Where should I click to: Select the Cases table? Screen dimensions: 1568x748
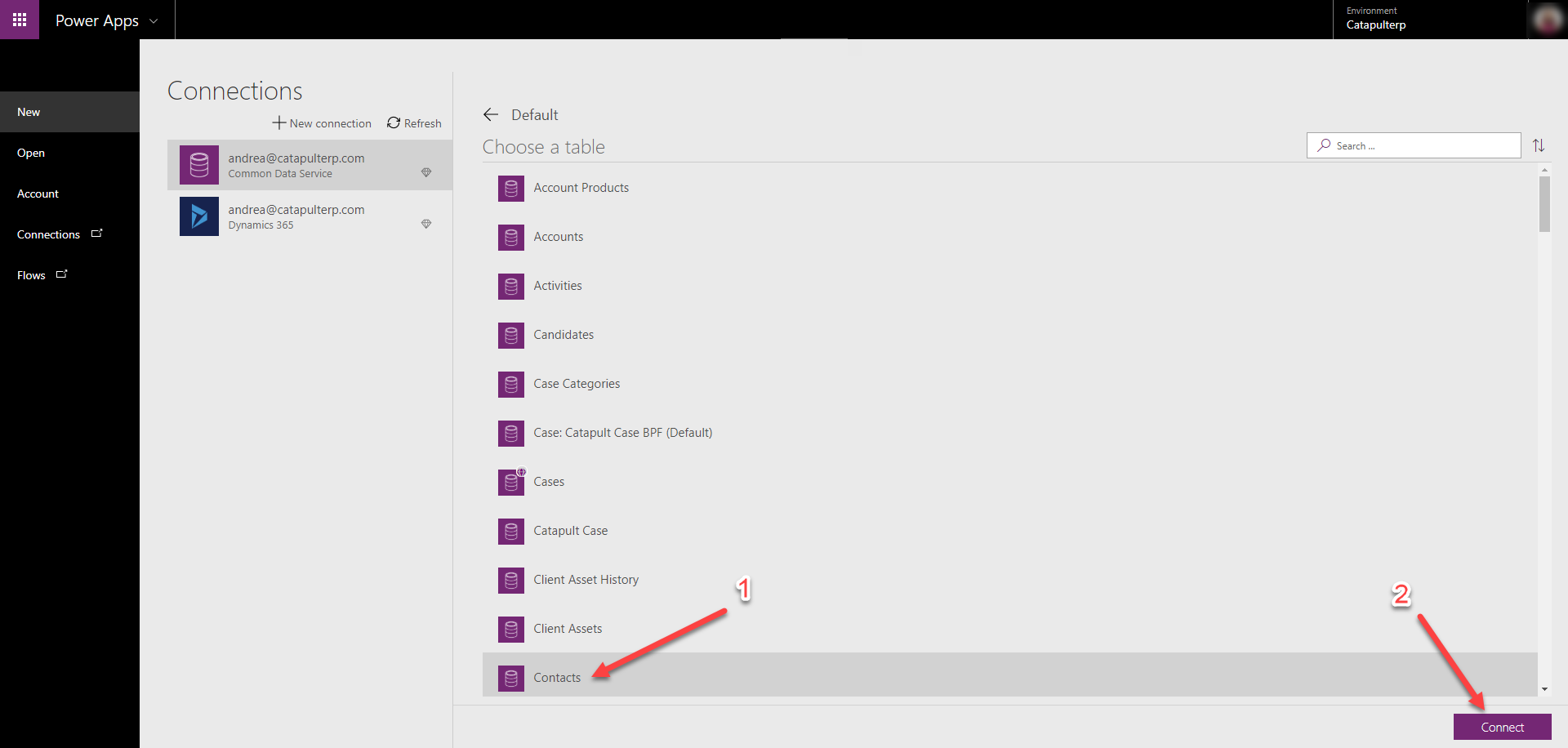pos(1010,482)
